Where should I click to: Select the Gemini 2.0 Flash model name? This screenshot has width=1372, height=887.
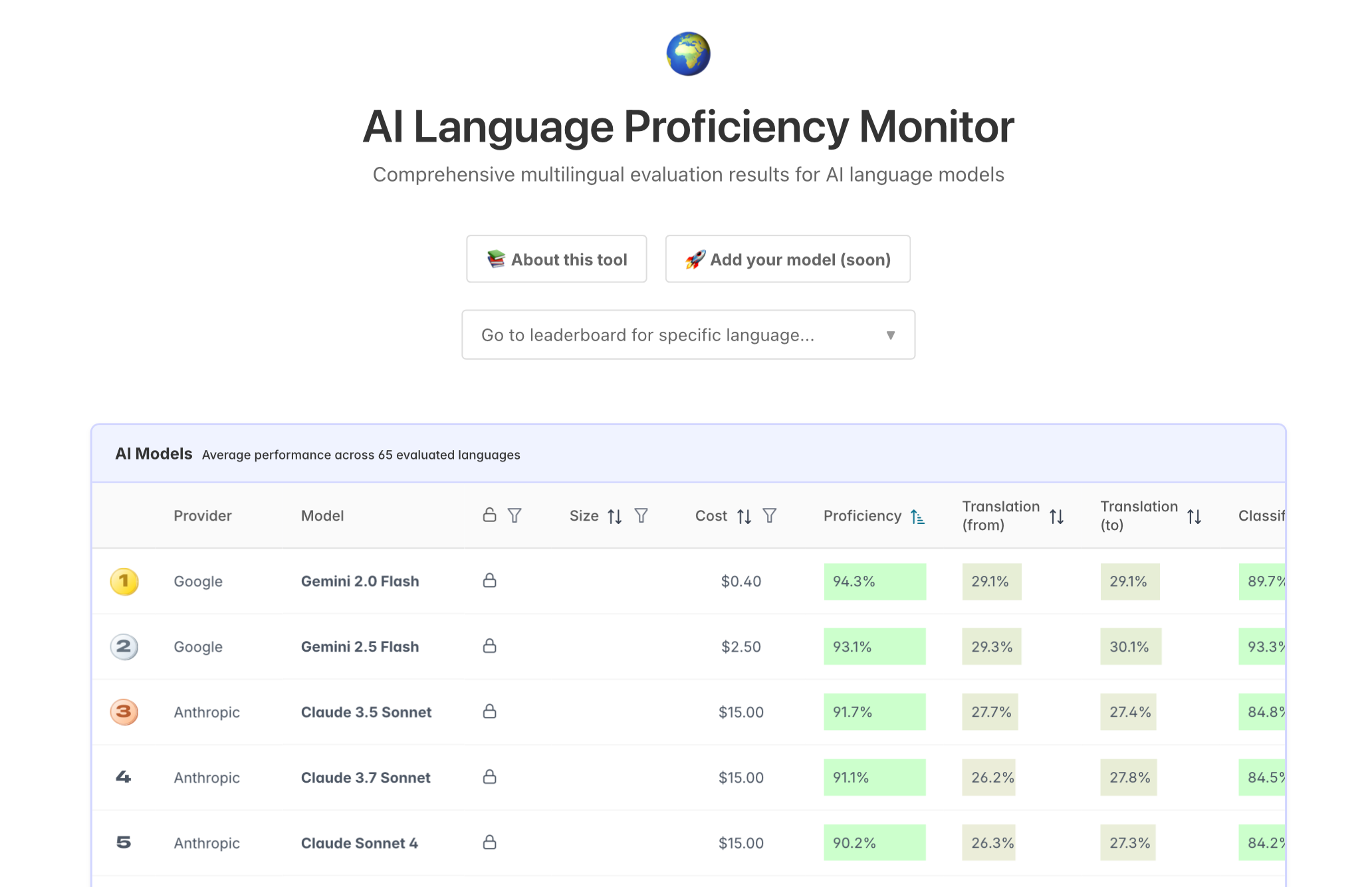tap(360, 581)
